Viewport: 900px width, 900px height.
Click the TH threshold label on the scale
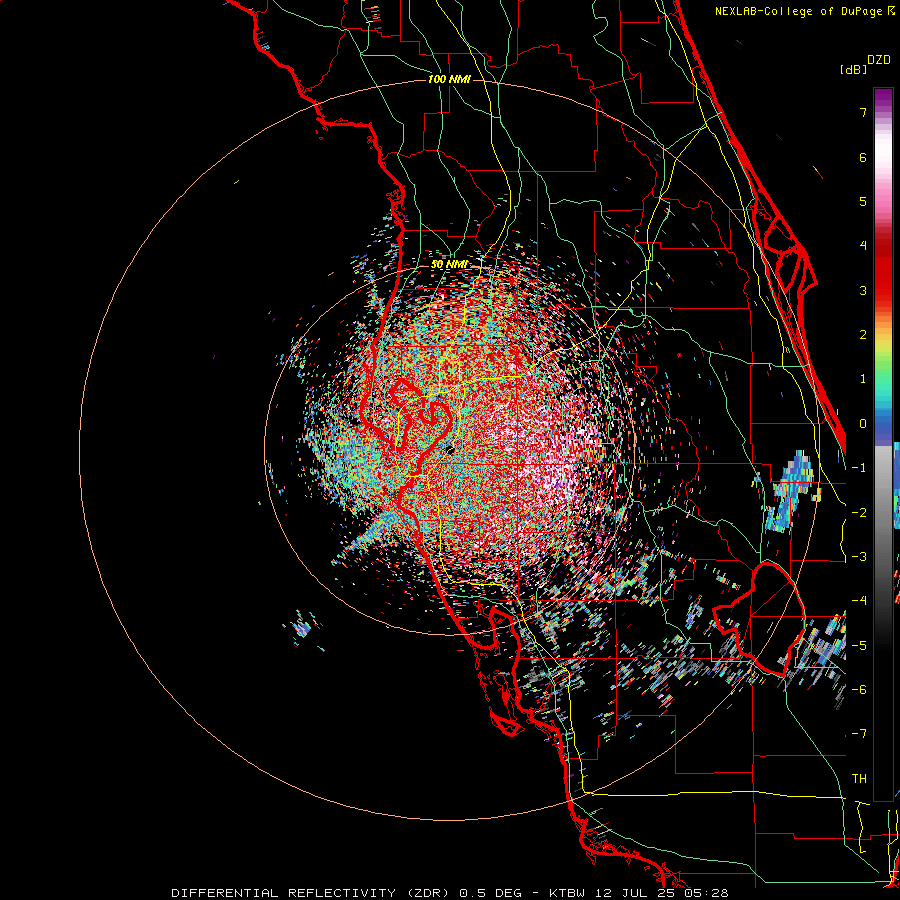(x=859, y=779)
